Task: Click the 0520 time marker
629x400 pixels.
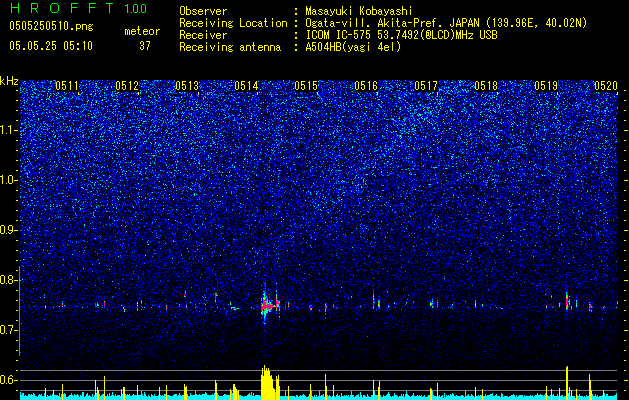Action: (606, 86)
